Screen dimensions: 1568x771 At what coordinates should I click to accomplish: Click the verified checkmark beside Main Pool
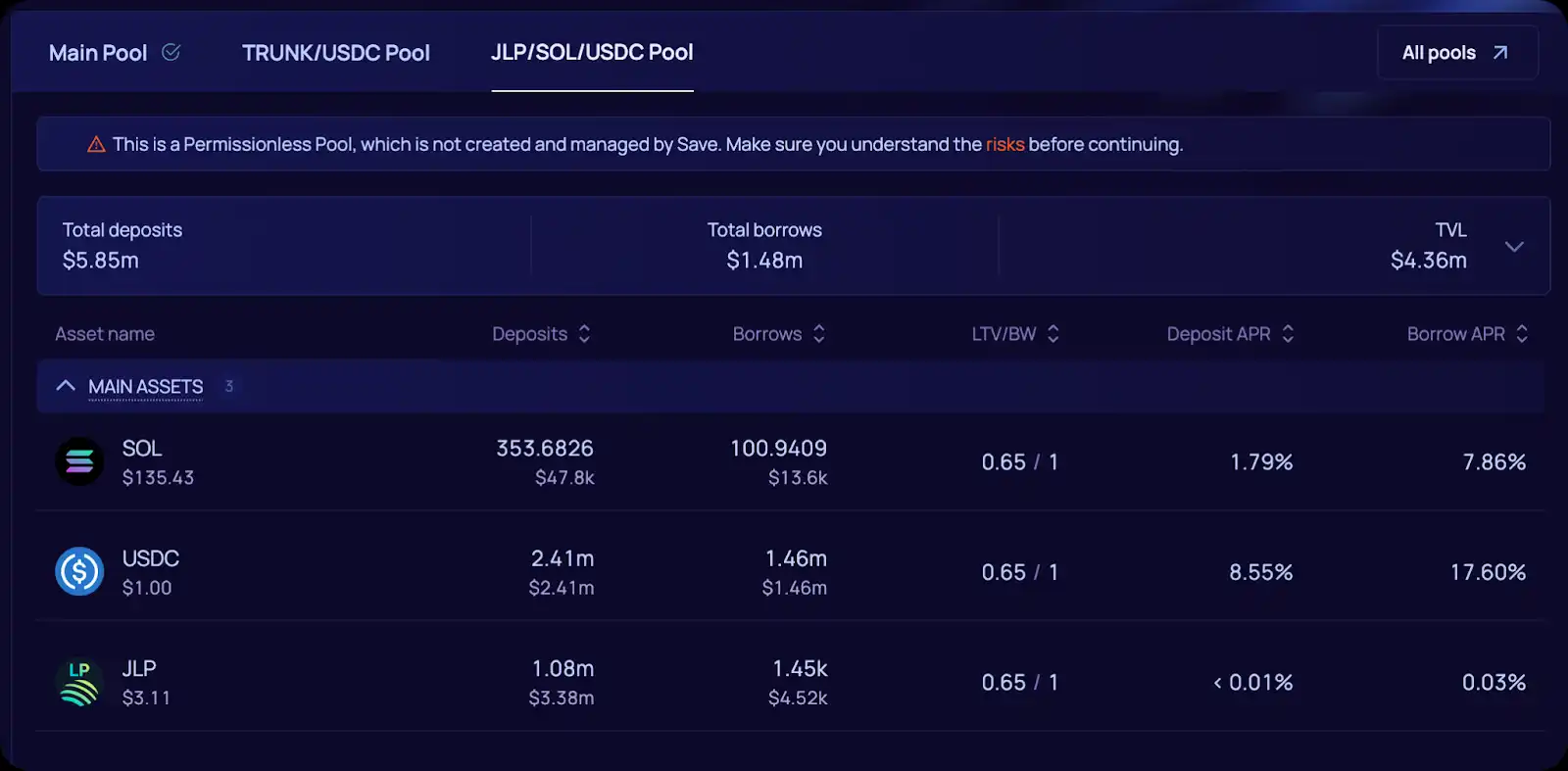pos(171,52)
